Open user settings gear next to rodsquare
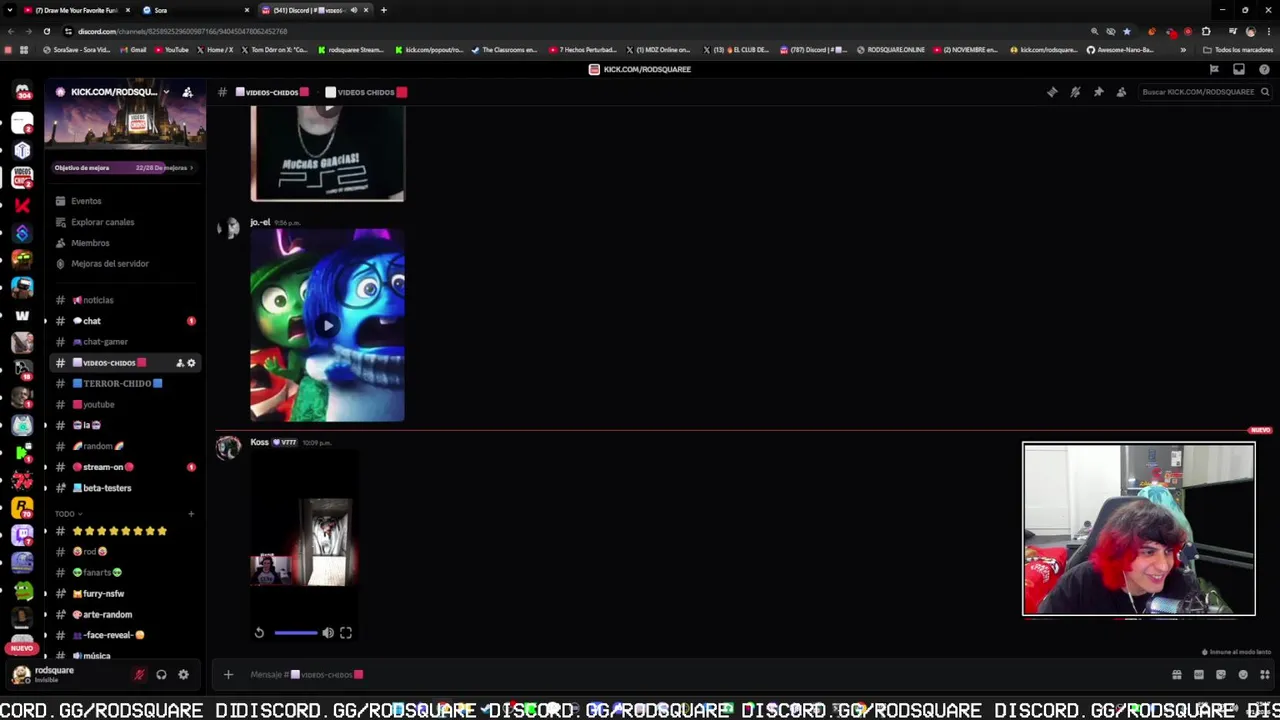Viewport: 1280px width, 720px height. coord(183,675)
